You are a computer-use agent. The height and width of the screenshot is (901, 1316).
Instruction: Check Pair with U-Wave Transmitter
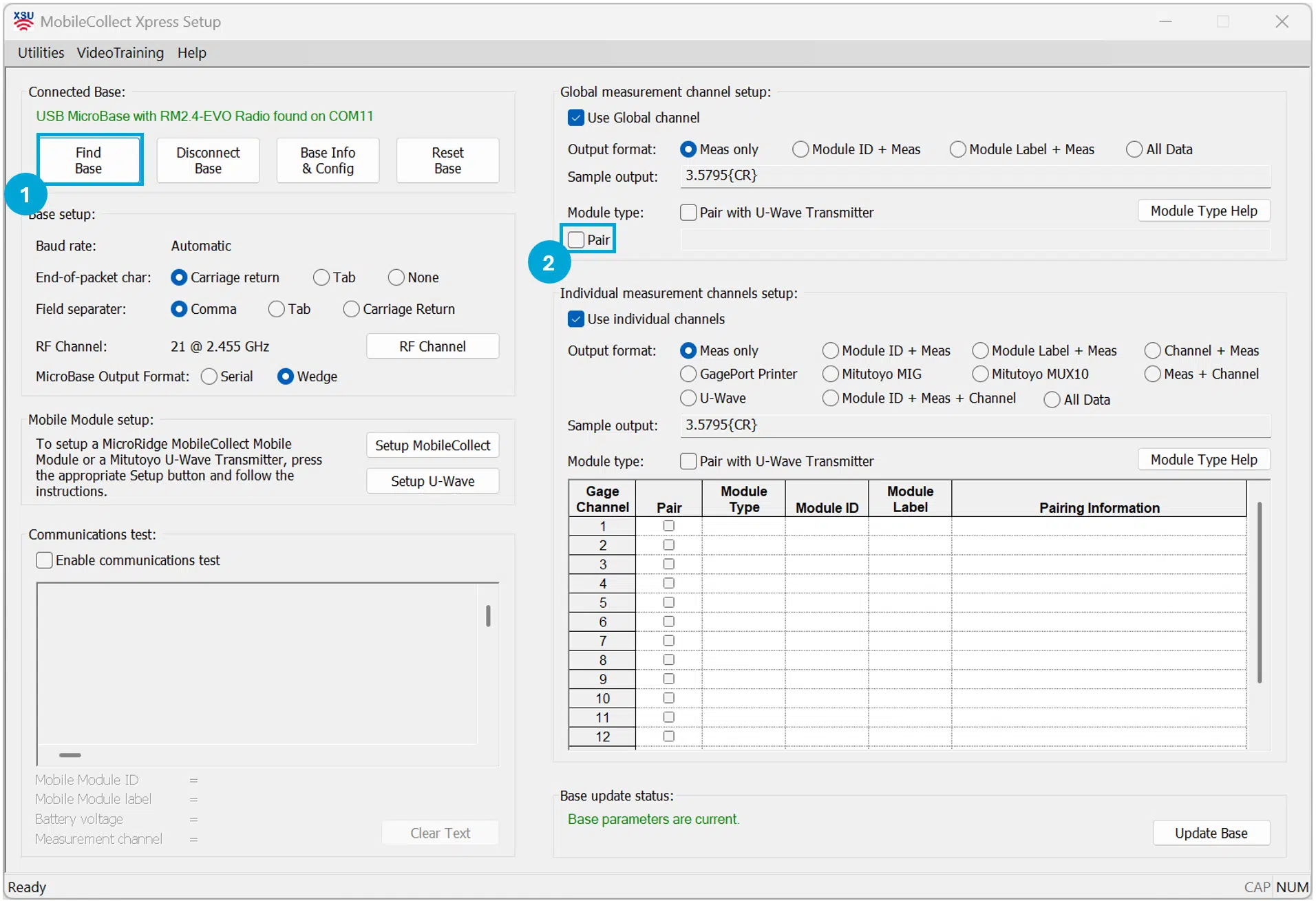[x=688, y=212]
